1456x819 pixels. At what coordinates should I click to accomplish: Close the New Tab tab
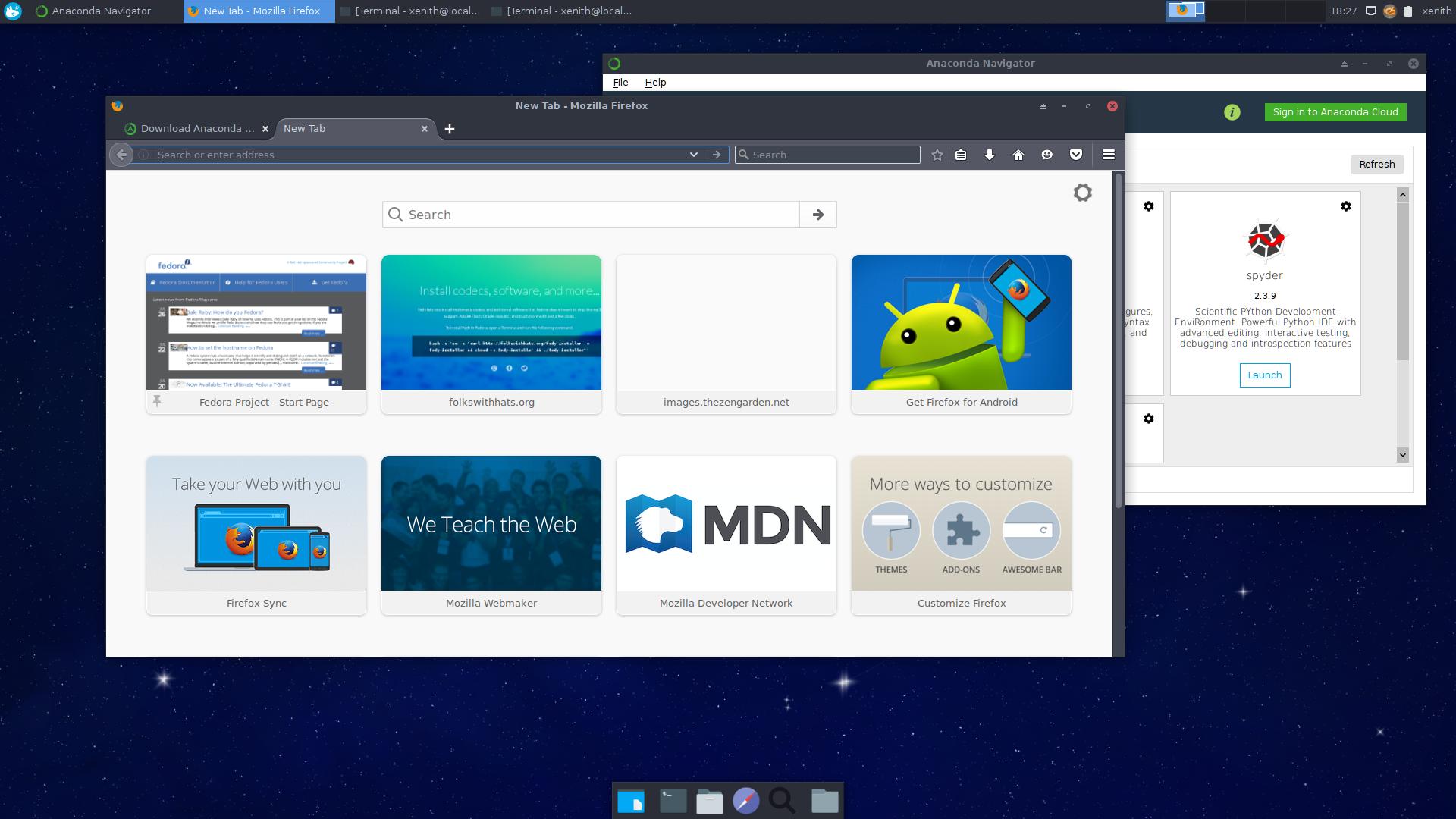pyautogui.click(x=425, y=129)
